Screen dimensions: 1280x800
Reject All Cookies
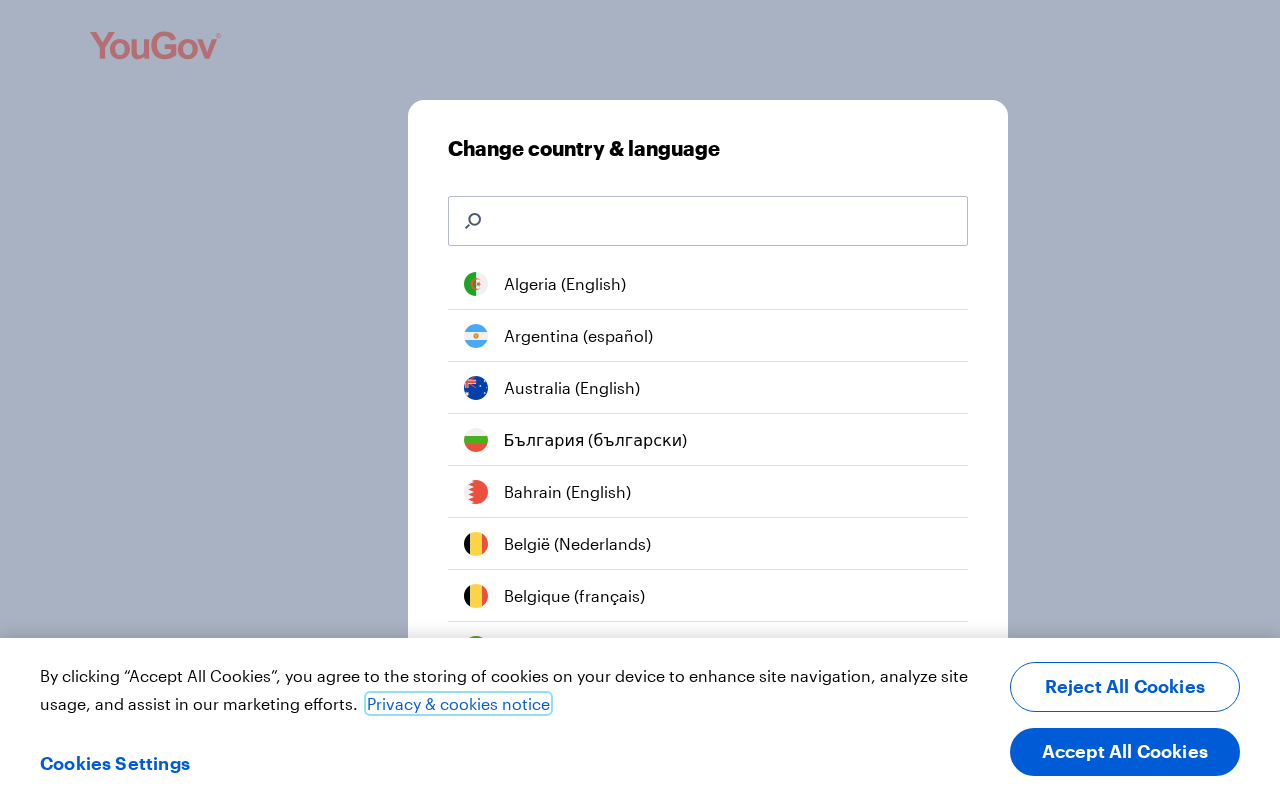[1125, 687]
